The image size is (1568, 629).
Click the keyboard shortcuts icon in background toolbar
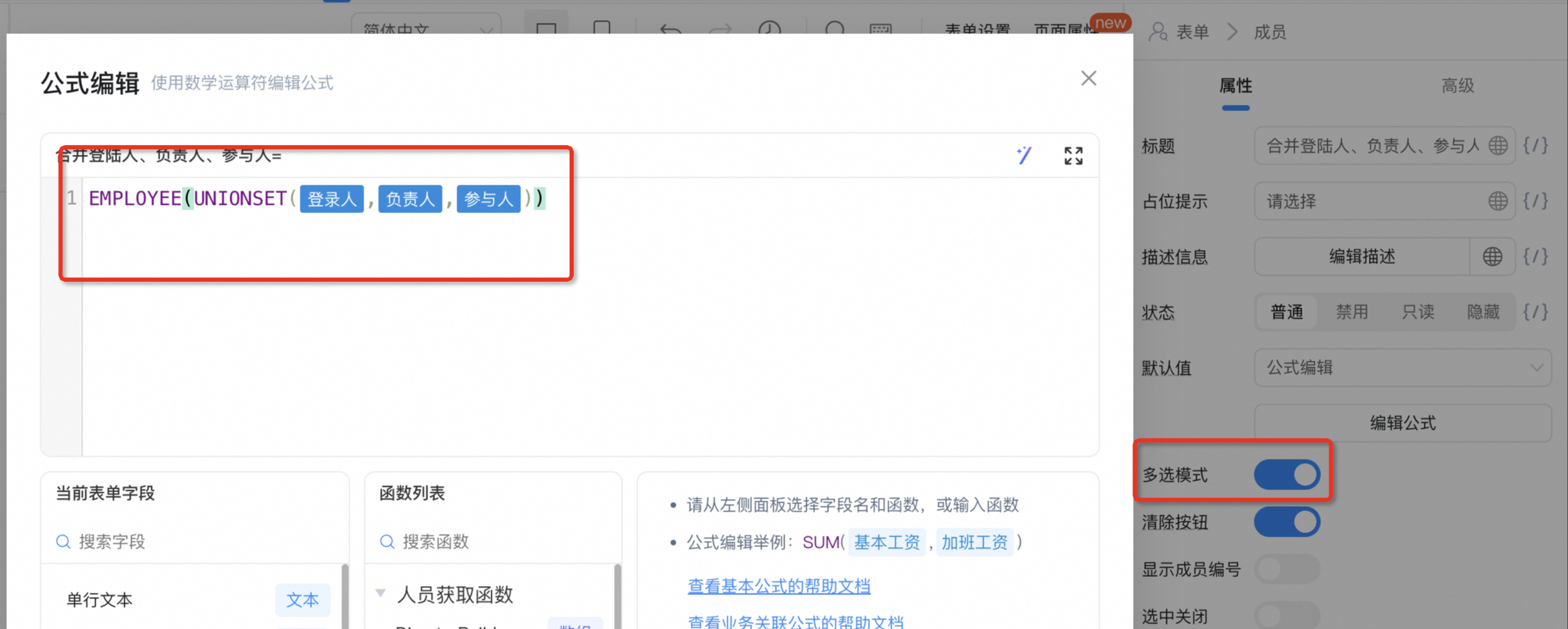coord(880,30)
